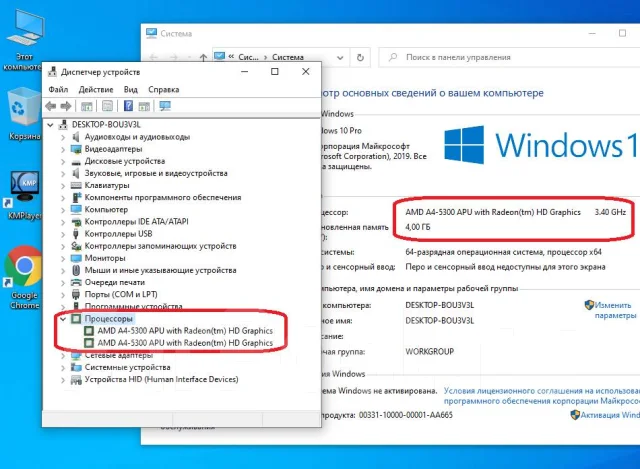Collapse the Процессоры node
This screenshot has width=640, height=469.
(63, 319)
